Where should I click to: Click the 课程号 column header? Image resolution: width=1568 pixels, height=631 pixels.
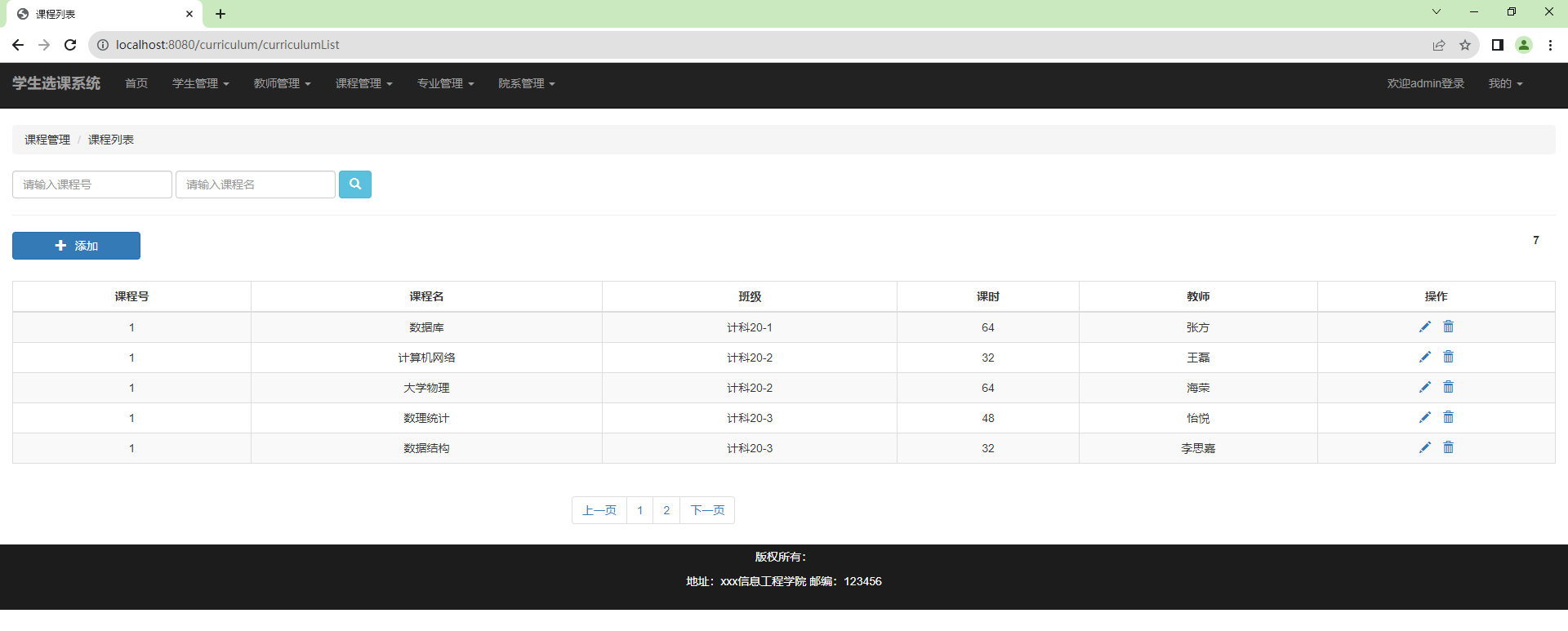[131, 296]
